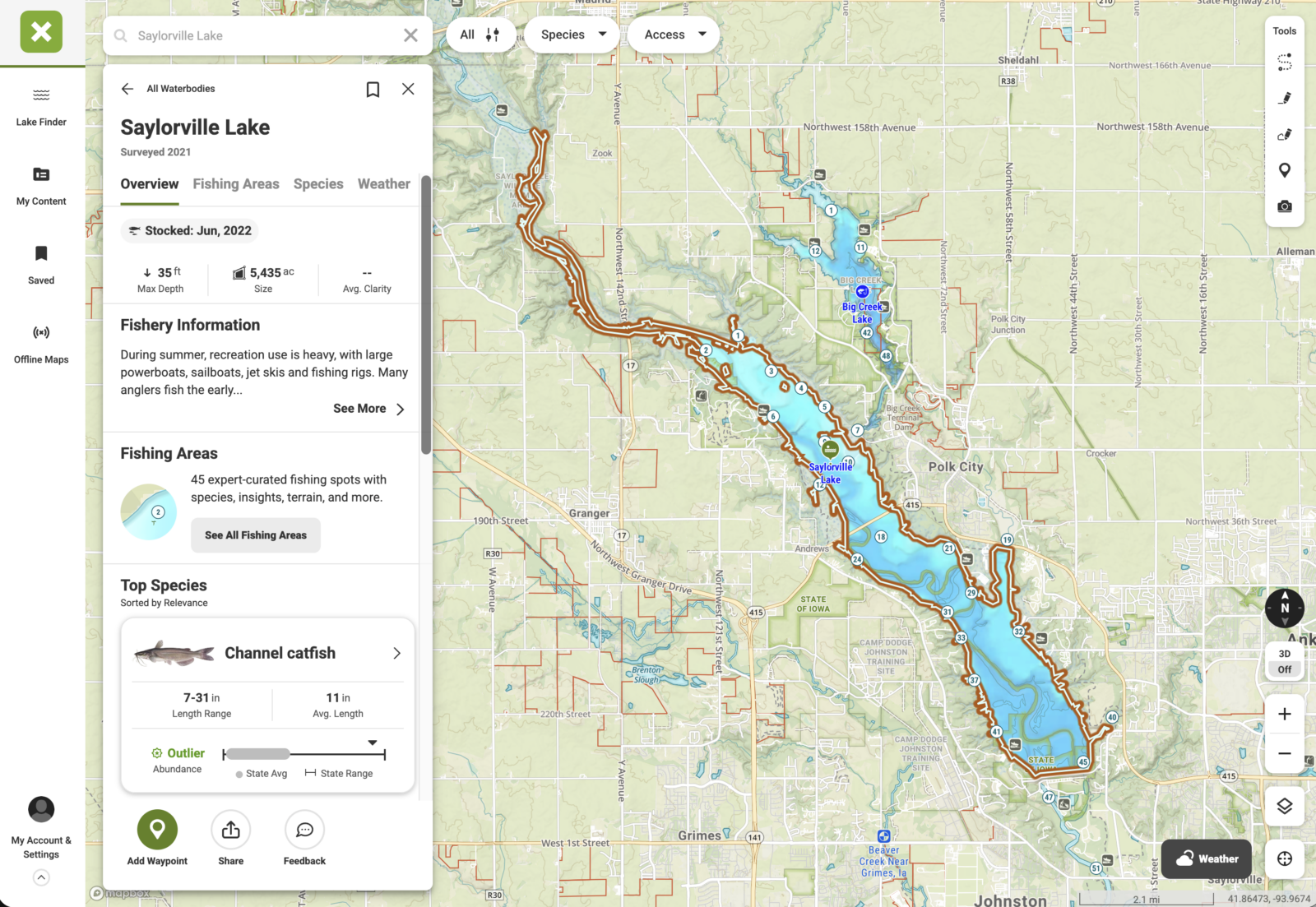Viewport: 1316px width, 907px height.
Task: Select the waypoint pin tool in Tools
Action: click(1284, 170)
